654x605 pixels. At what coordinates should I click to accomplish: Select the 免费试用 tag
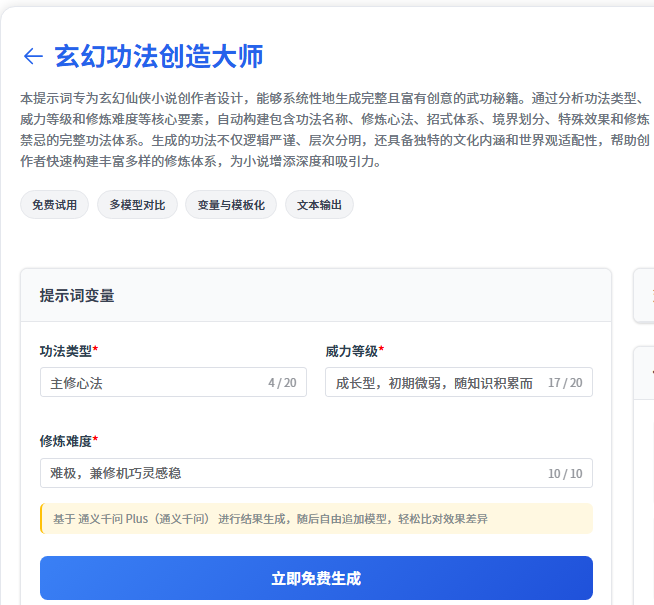pos(54,205)
